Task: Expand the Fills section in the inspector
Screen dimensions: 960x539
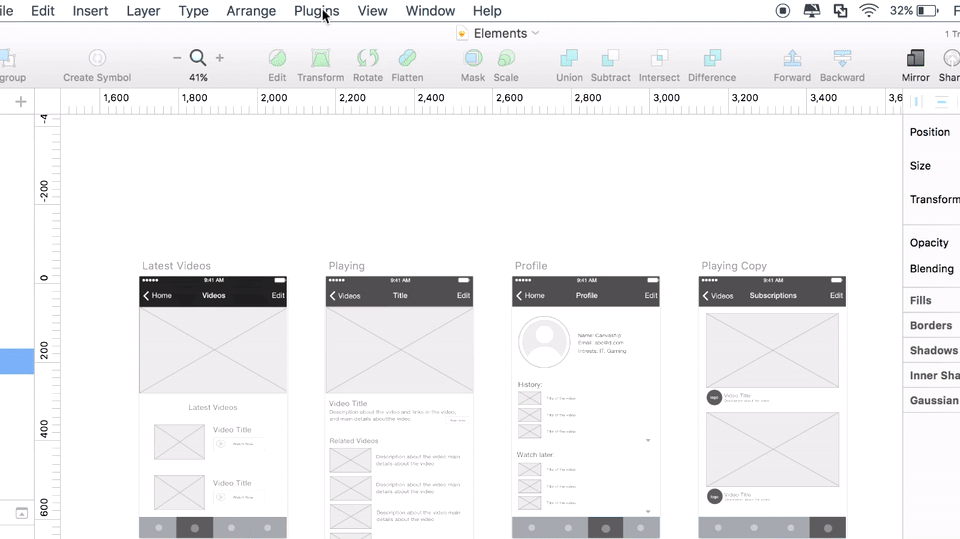Action: pos(921,300)
